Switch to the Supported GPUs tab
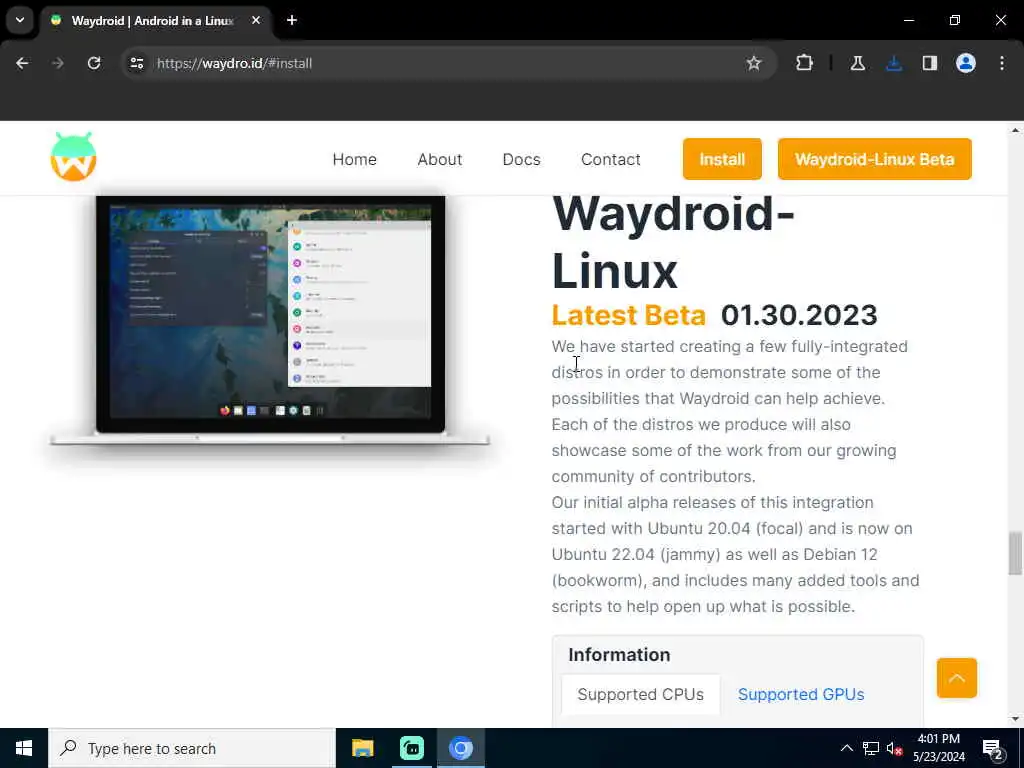 click(x=801, y=694)
